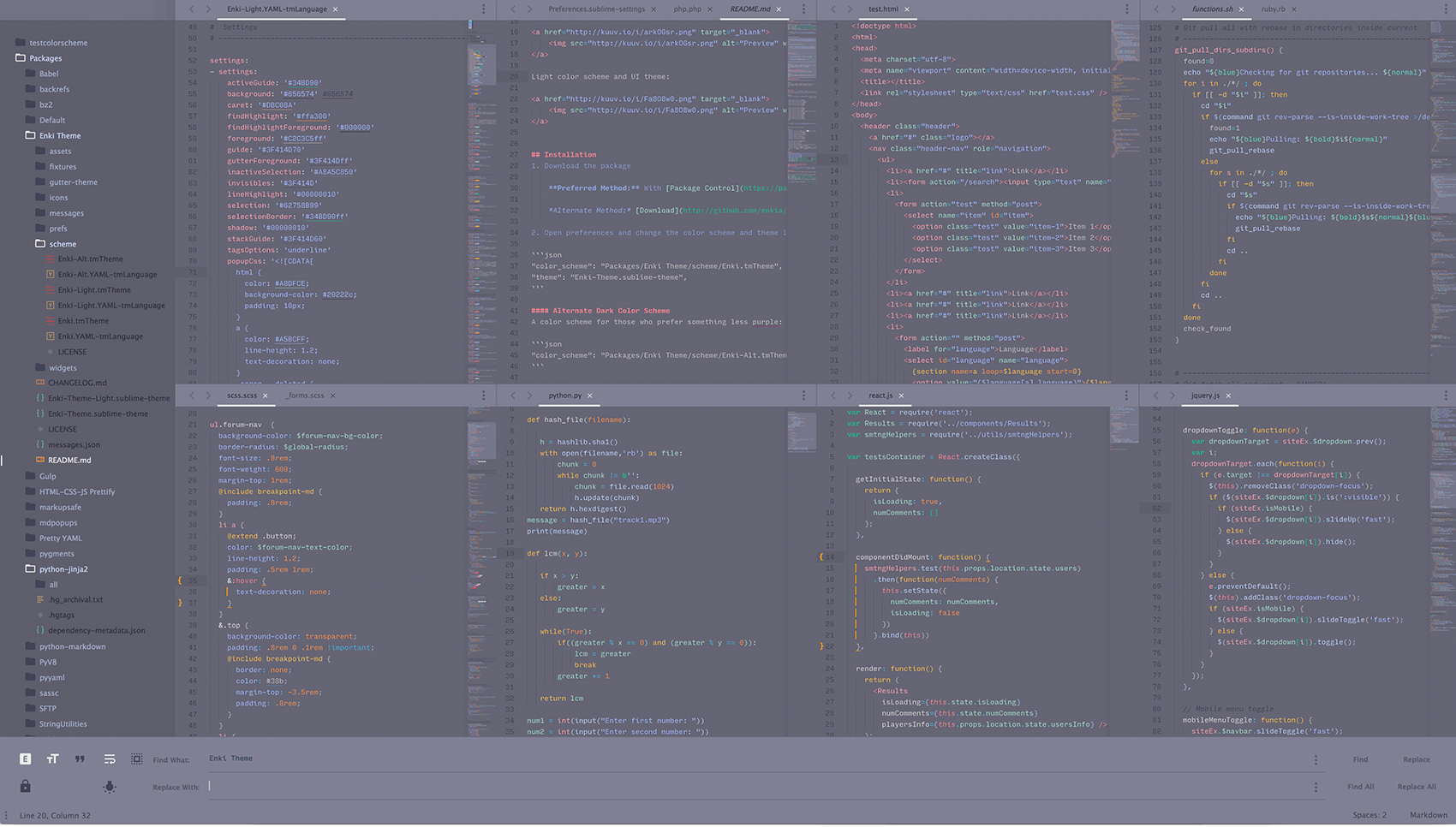
Task: Open tab menu of python.py pane
Action: pos(803,396)
